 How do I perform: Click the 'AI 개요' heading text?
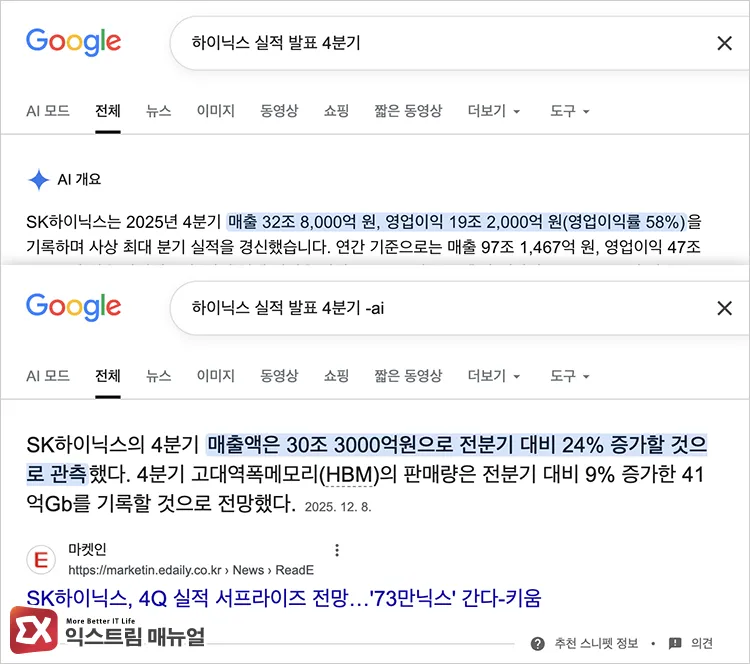point(79,179)
